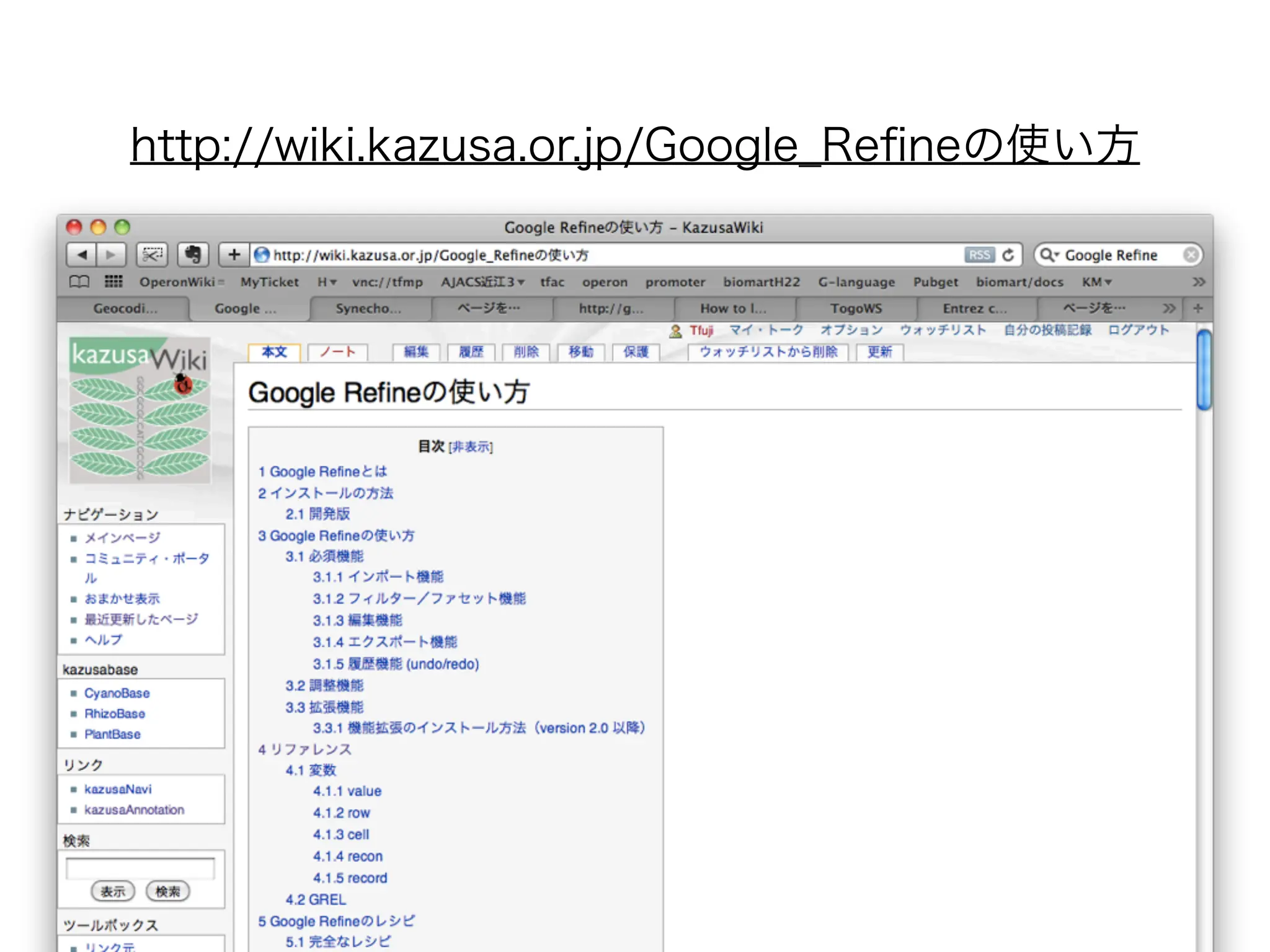Open the KM bookmark folder dropdown

coord(1096,282)
